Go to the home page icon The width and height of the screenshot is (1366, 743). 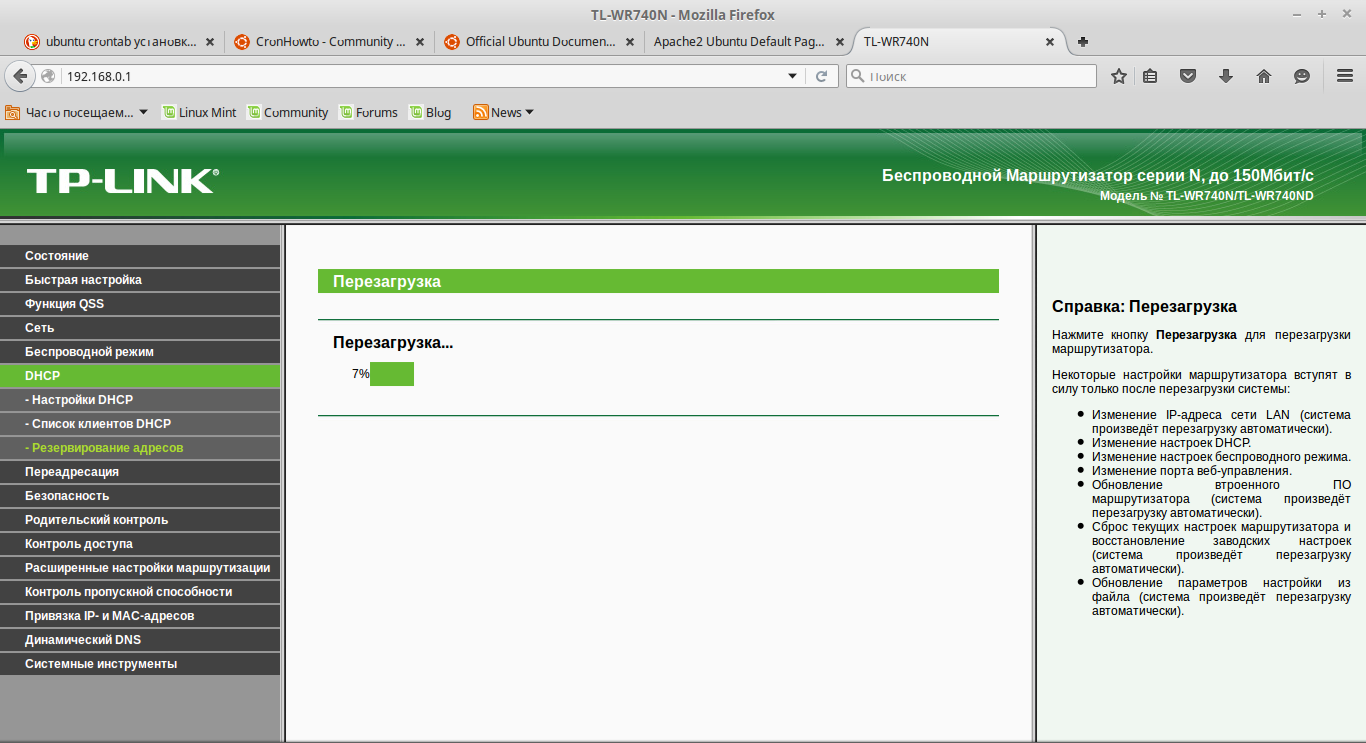1264,76
